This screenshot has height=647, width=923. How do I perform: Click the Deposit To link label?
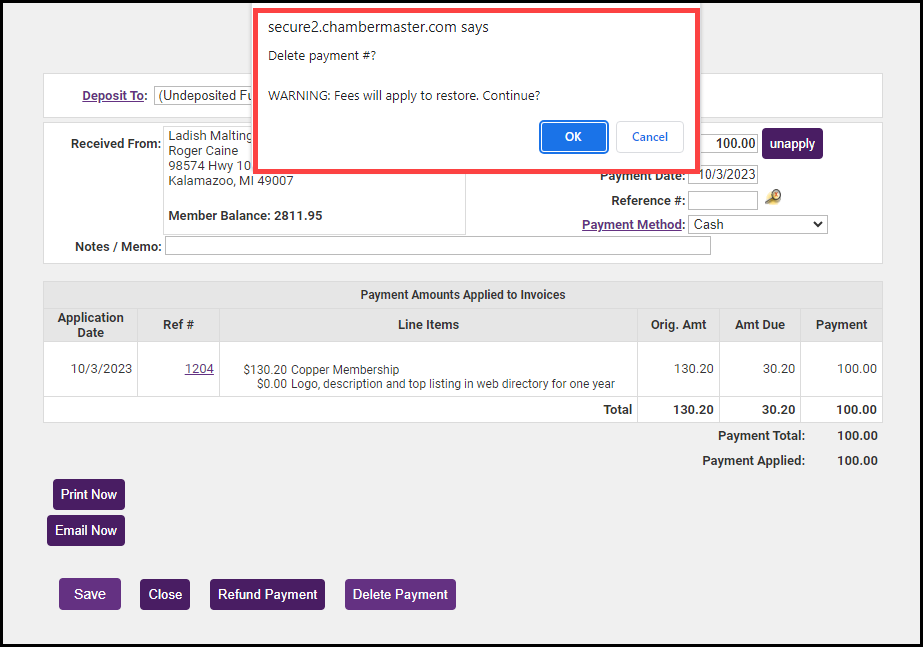(x=114, y=96)
